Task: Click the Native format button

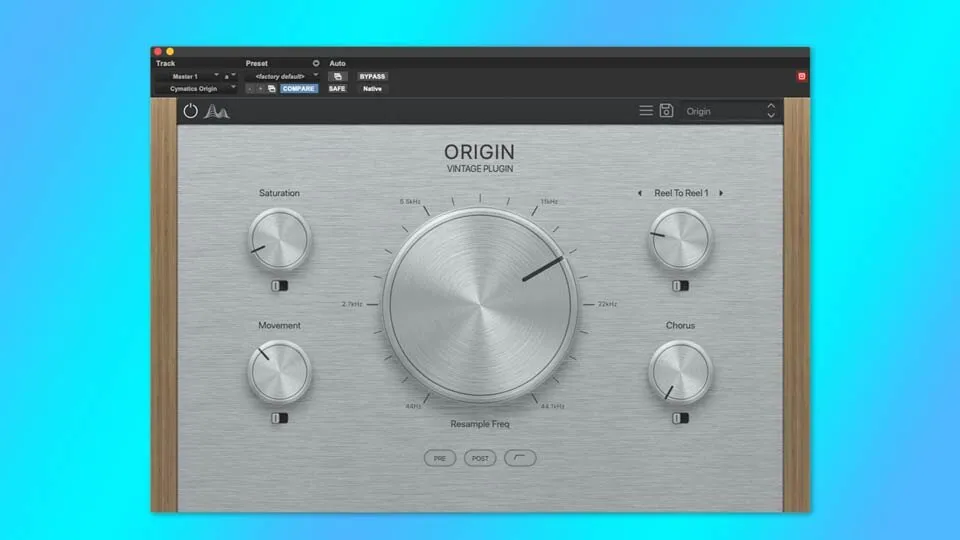Action: tap(372, 89)
